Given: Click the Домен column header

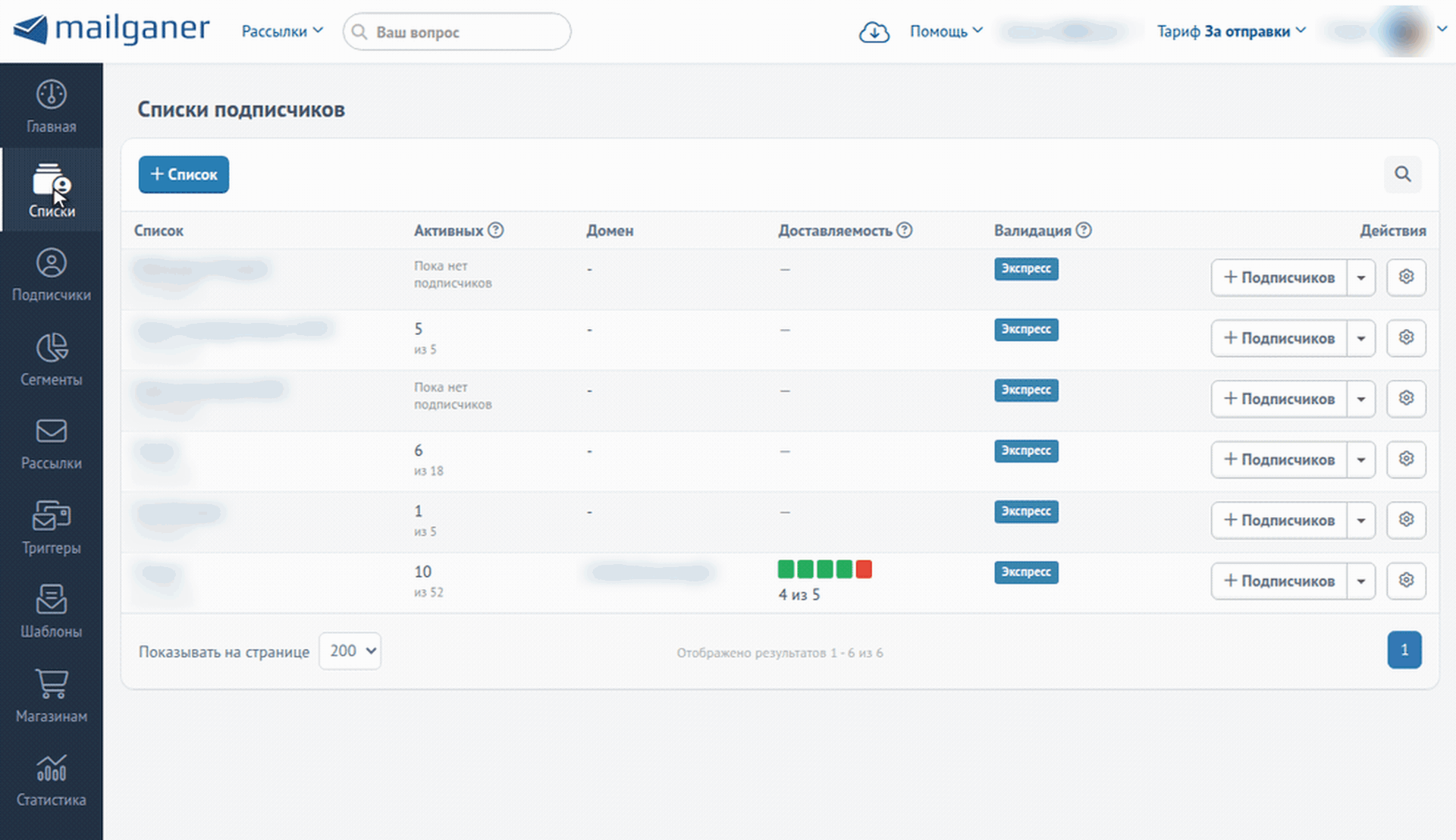Looking at the screenshot, I should 610,230.
